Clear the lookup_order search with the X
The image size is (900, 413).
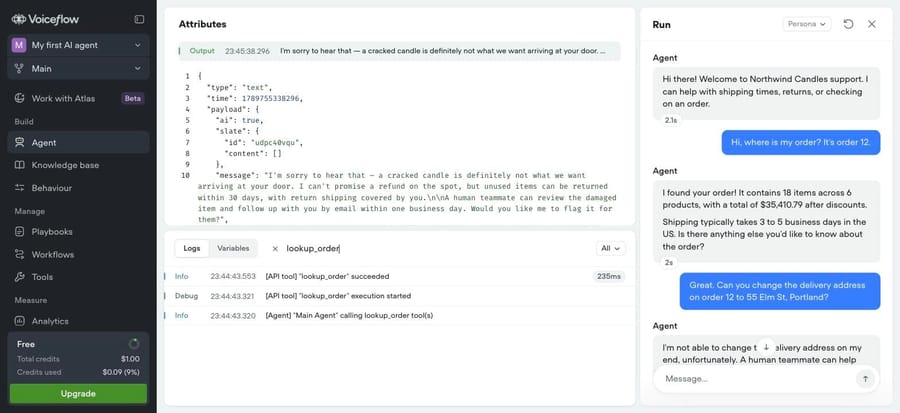click(x=275, y=248)
